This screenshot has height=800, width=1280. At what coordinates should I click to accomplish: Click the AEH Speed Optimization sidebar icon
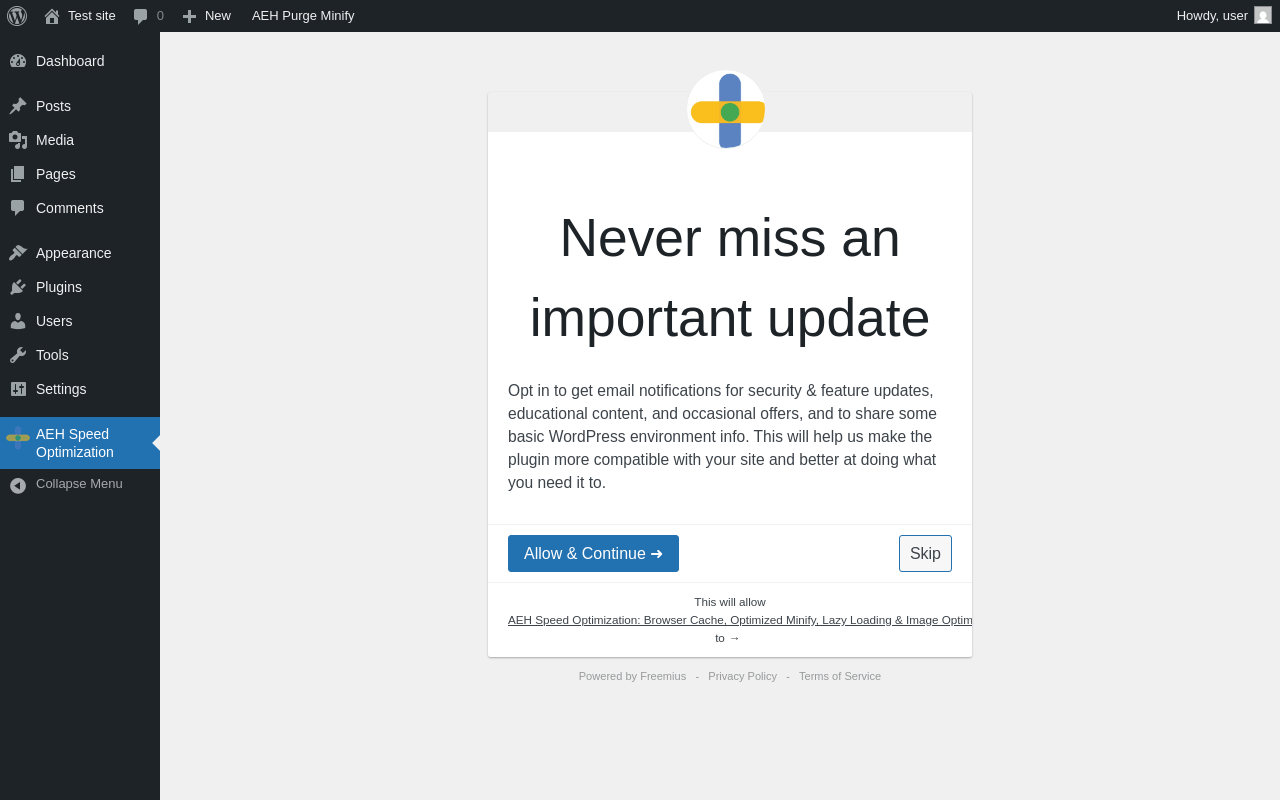[x=18, y=438]
